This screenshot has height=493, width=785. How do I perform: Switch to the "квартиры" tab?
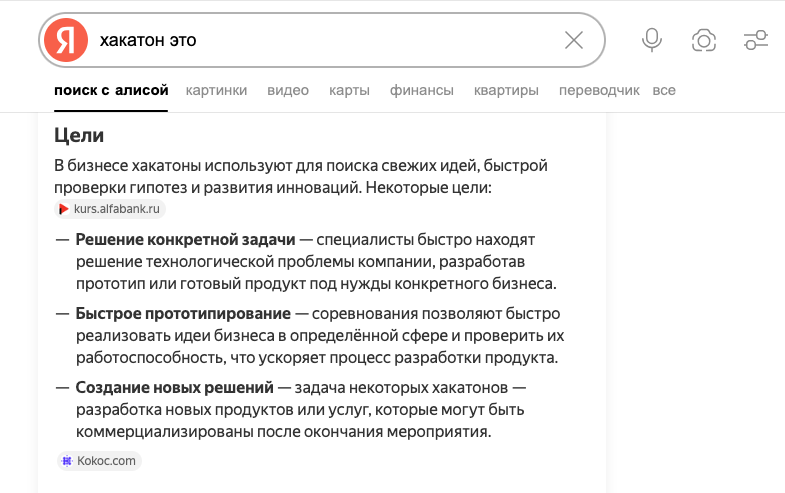pos(506,90)
